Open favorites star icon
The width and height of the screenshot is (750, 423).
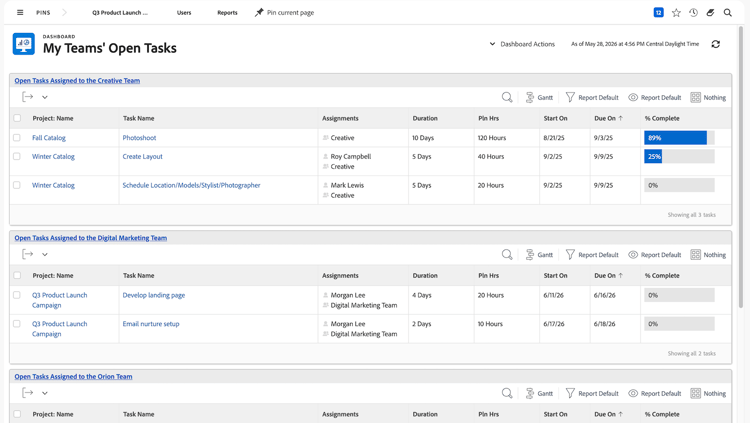pos(676,13)
